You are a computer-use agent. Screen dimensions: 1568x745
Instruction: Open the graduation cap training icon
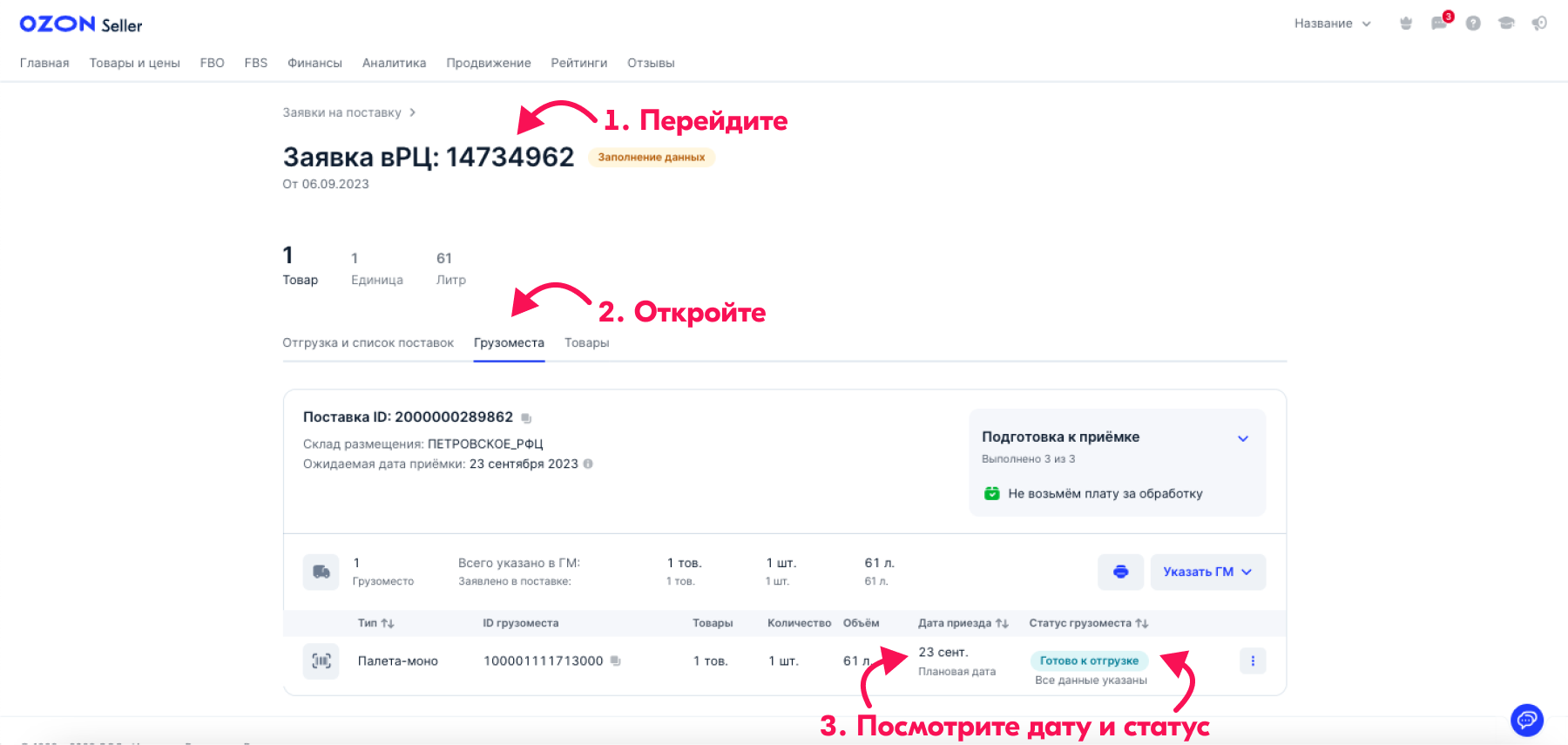point(1506,24)
